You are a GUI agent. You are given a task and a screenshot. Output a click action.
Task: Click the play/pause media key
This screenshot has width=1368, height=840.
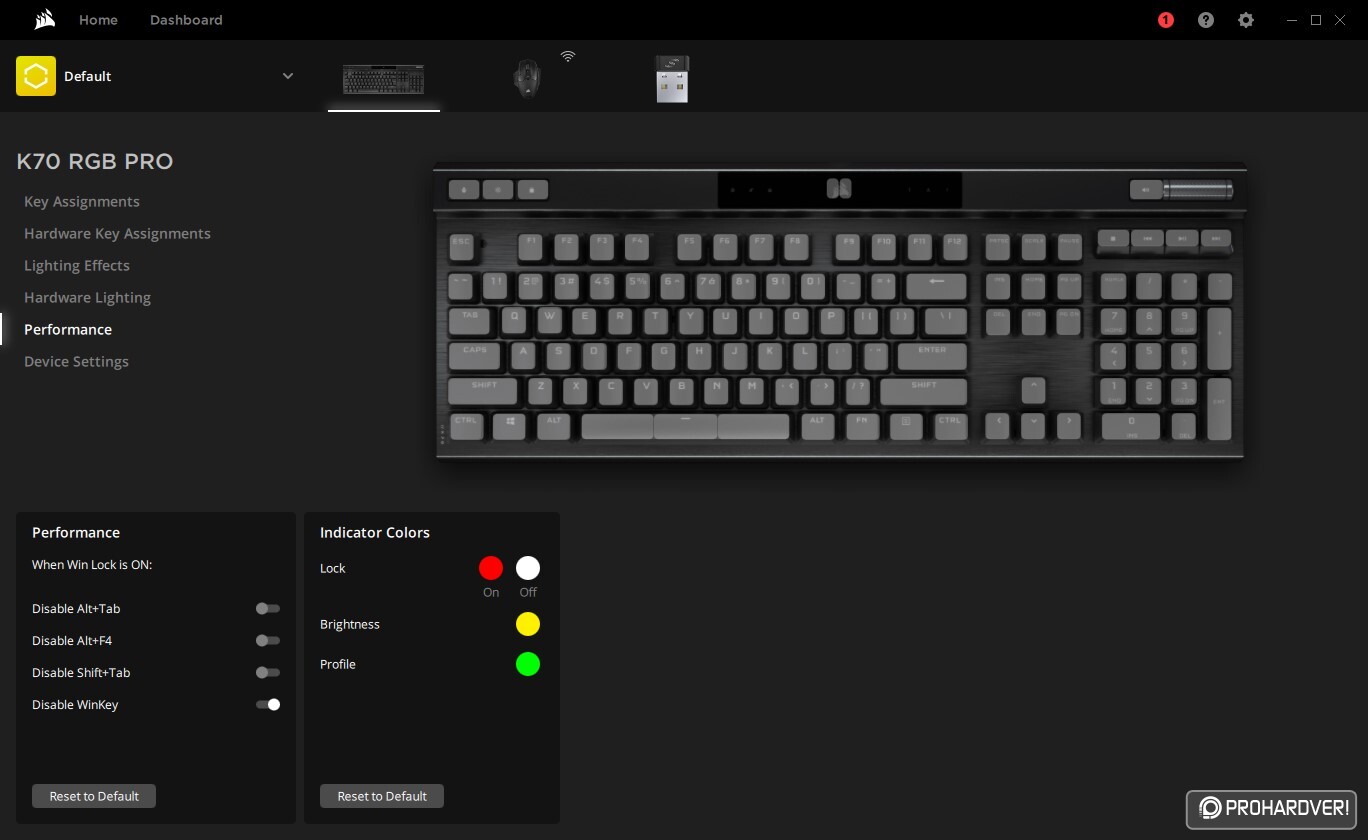click(x=1181, y=239)
